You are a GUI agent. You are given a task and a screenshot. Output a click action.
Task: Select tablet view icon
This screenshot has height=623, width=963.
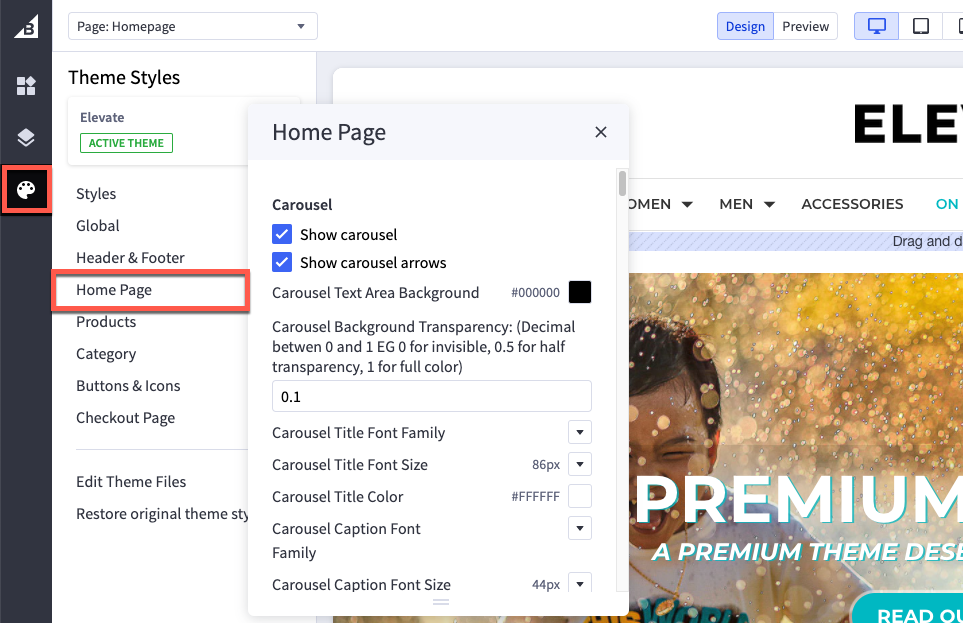[x=921, y=26]
